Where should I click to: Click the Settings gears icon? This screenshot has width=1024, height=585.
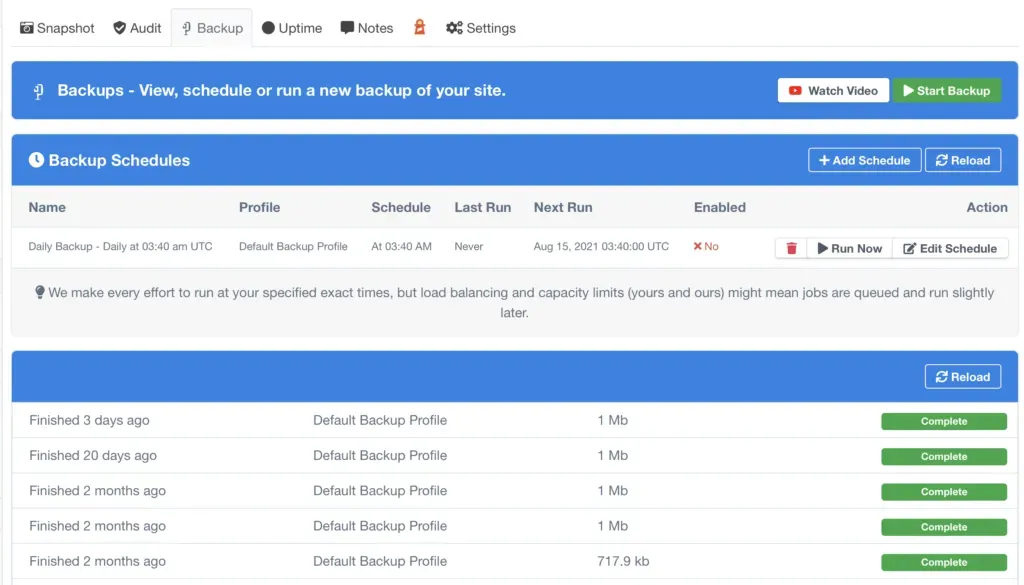click(453, 28)
